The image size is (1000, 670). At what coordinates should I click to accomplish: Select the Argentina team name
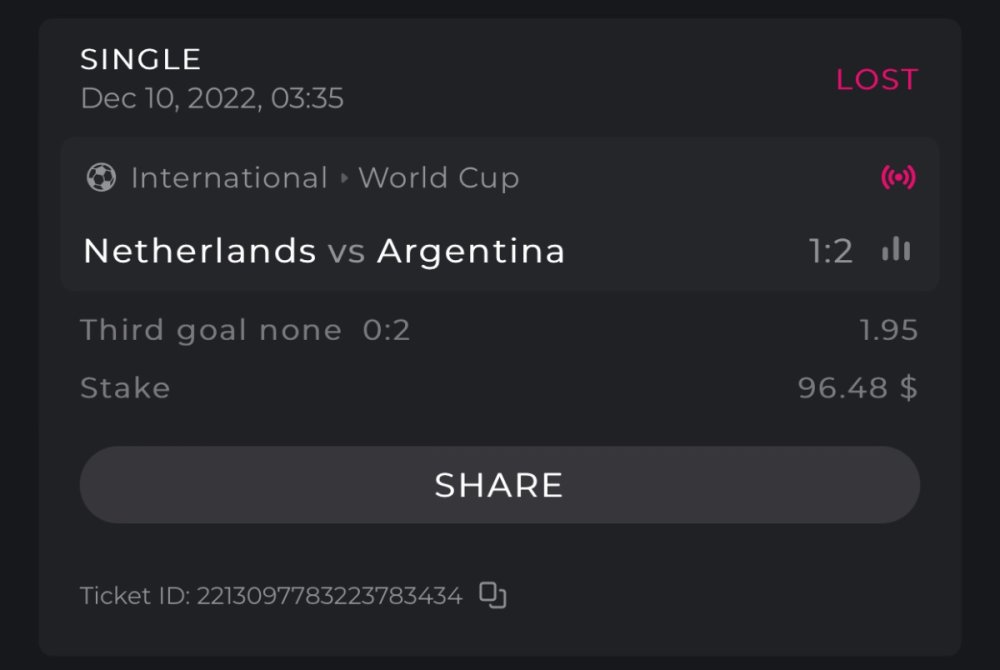(x=471, y=251)
